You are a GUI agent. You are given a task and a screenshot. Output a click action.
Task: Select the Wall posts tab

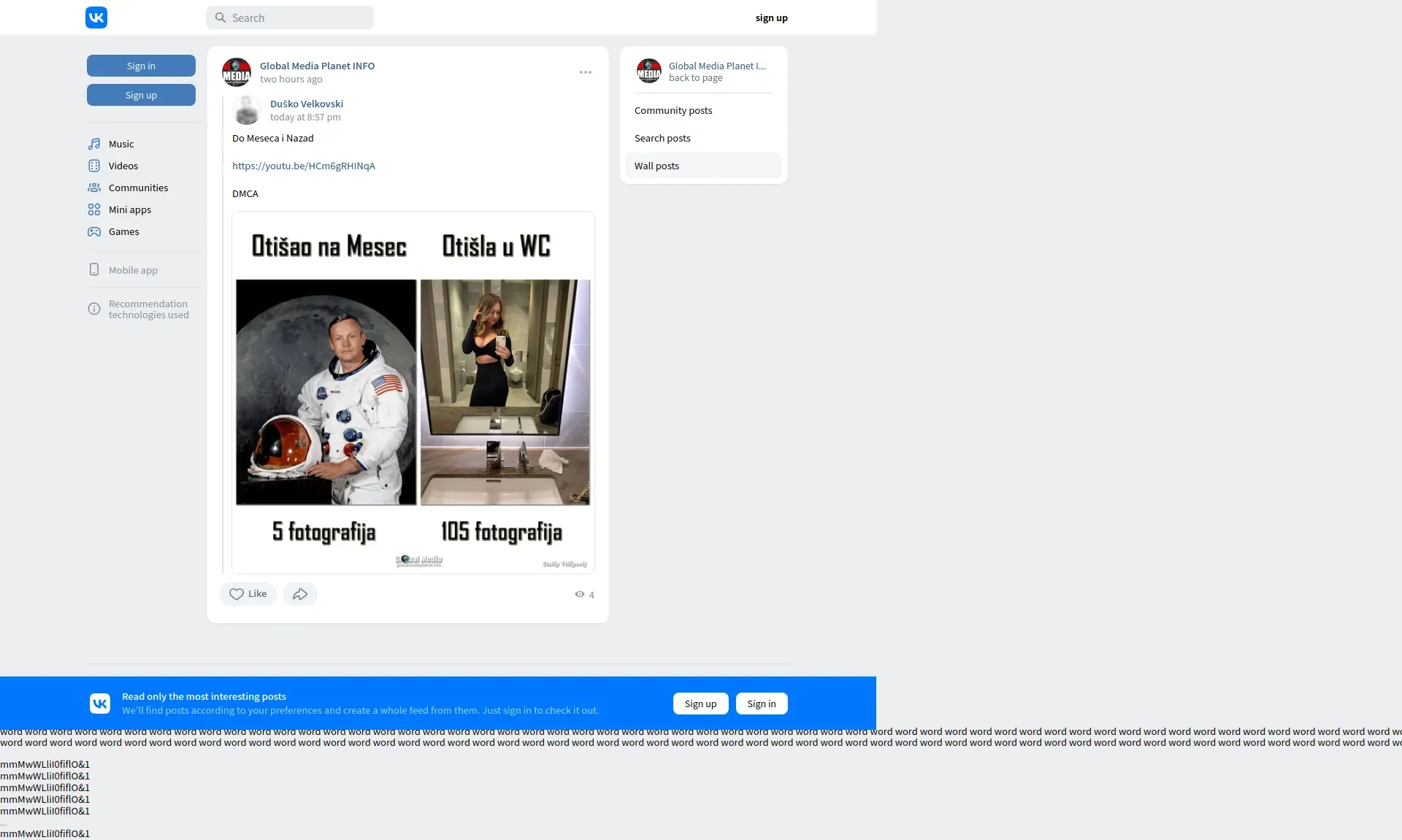pos(656,166)
